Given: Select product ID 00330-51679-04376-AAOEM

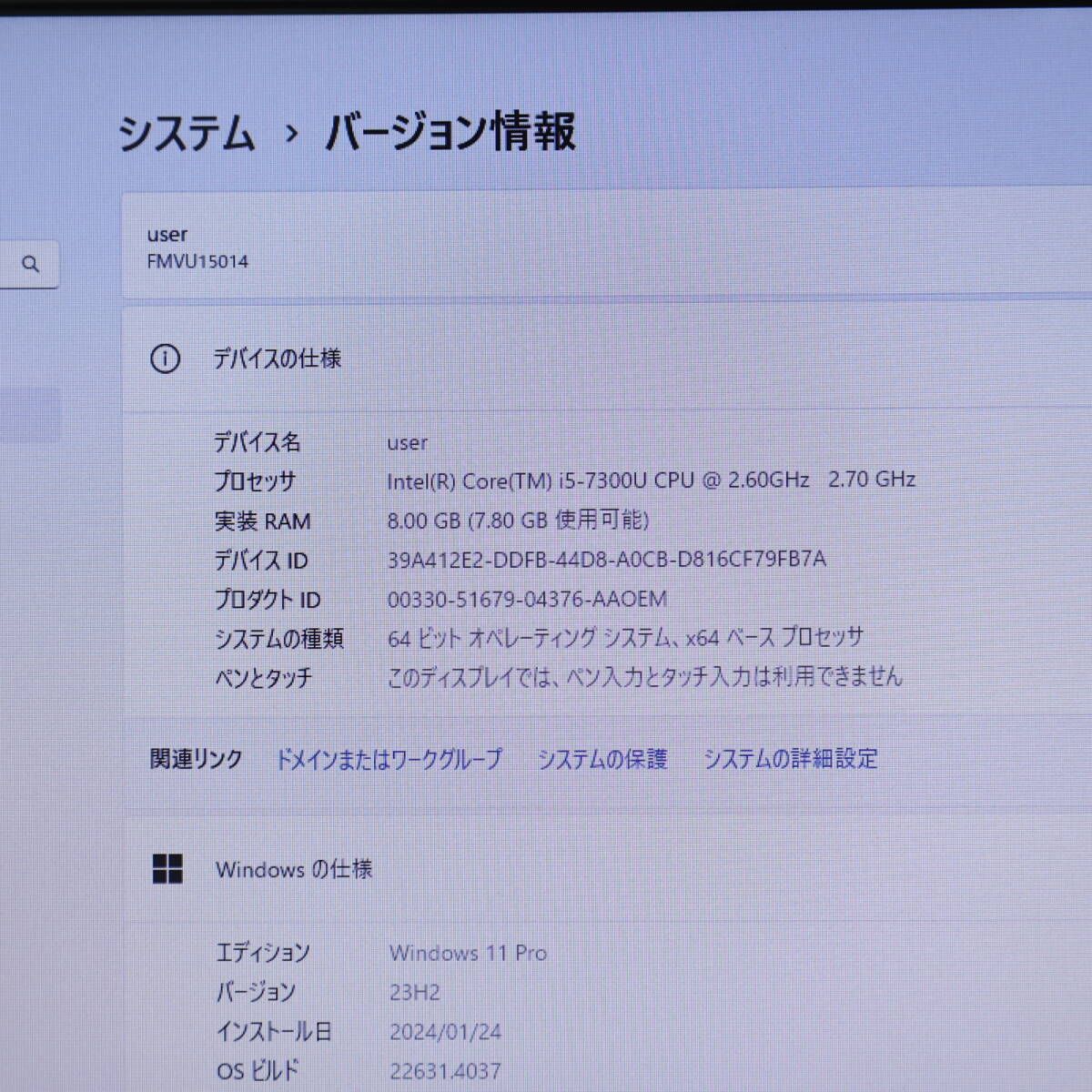Looking at the screenshot, I should pos(527,599).
